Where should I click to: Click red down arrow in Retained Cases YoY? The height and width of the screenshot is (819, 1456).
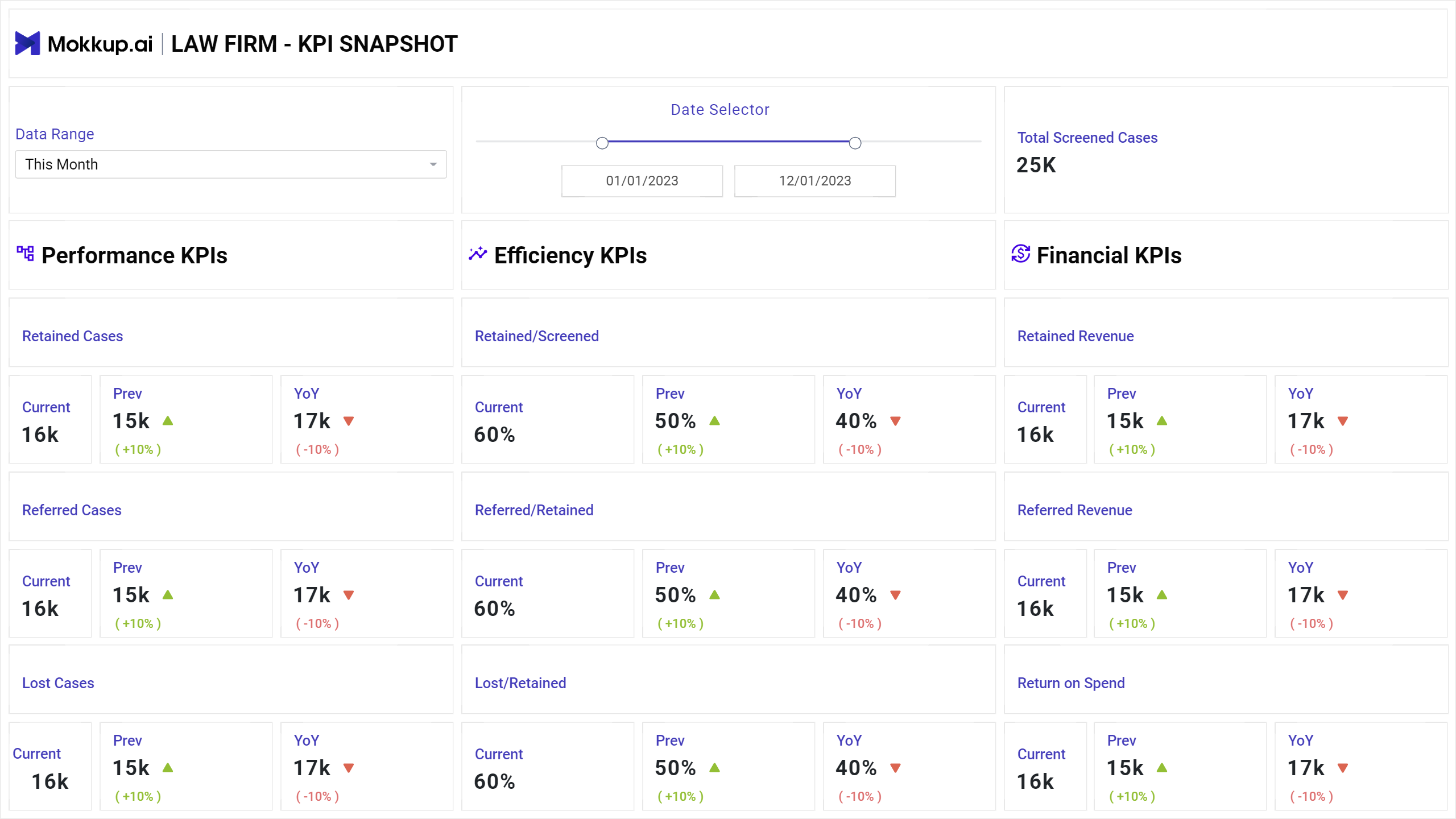pos(349,421)
